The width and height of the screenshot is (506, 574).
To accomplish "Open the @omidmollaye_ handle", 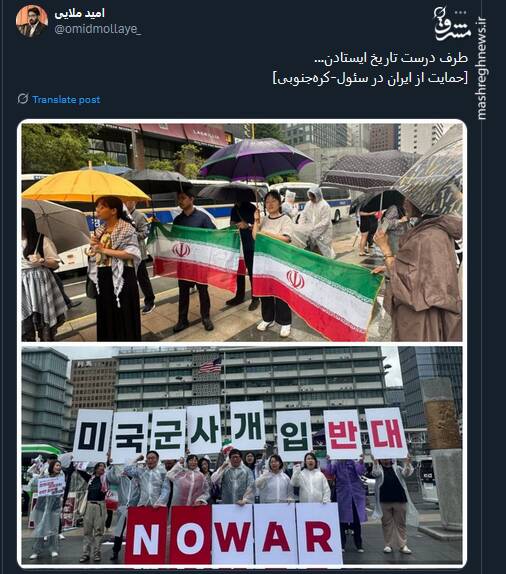I will [98, 29].
